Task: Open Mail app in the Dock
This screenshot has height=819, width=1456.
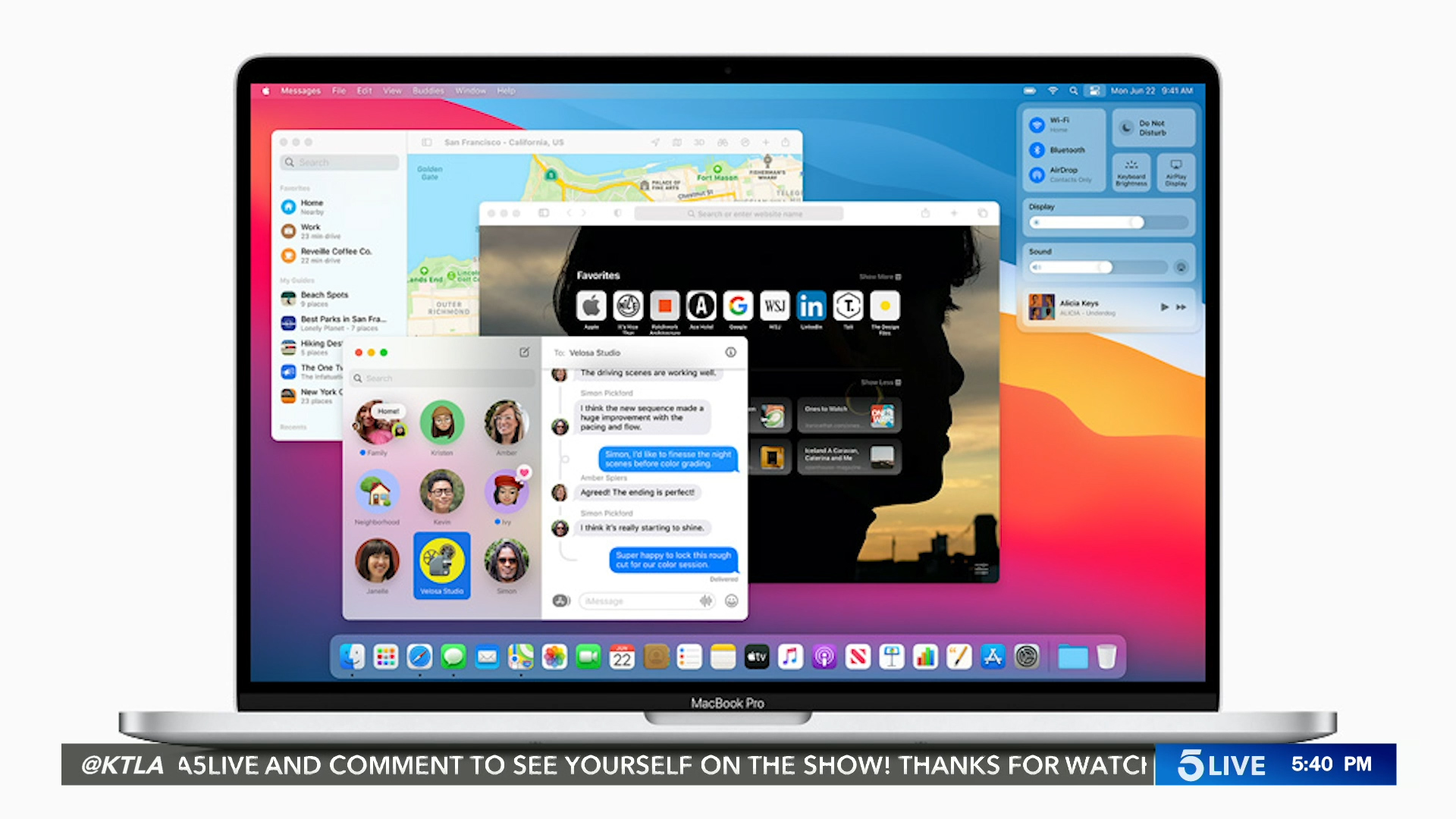Action: (x=487, y=657)
